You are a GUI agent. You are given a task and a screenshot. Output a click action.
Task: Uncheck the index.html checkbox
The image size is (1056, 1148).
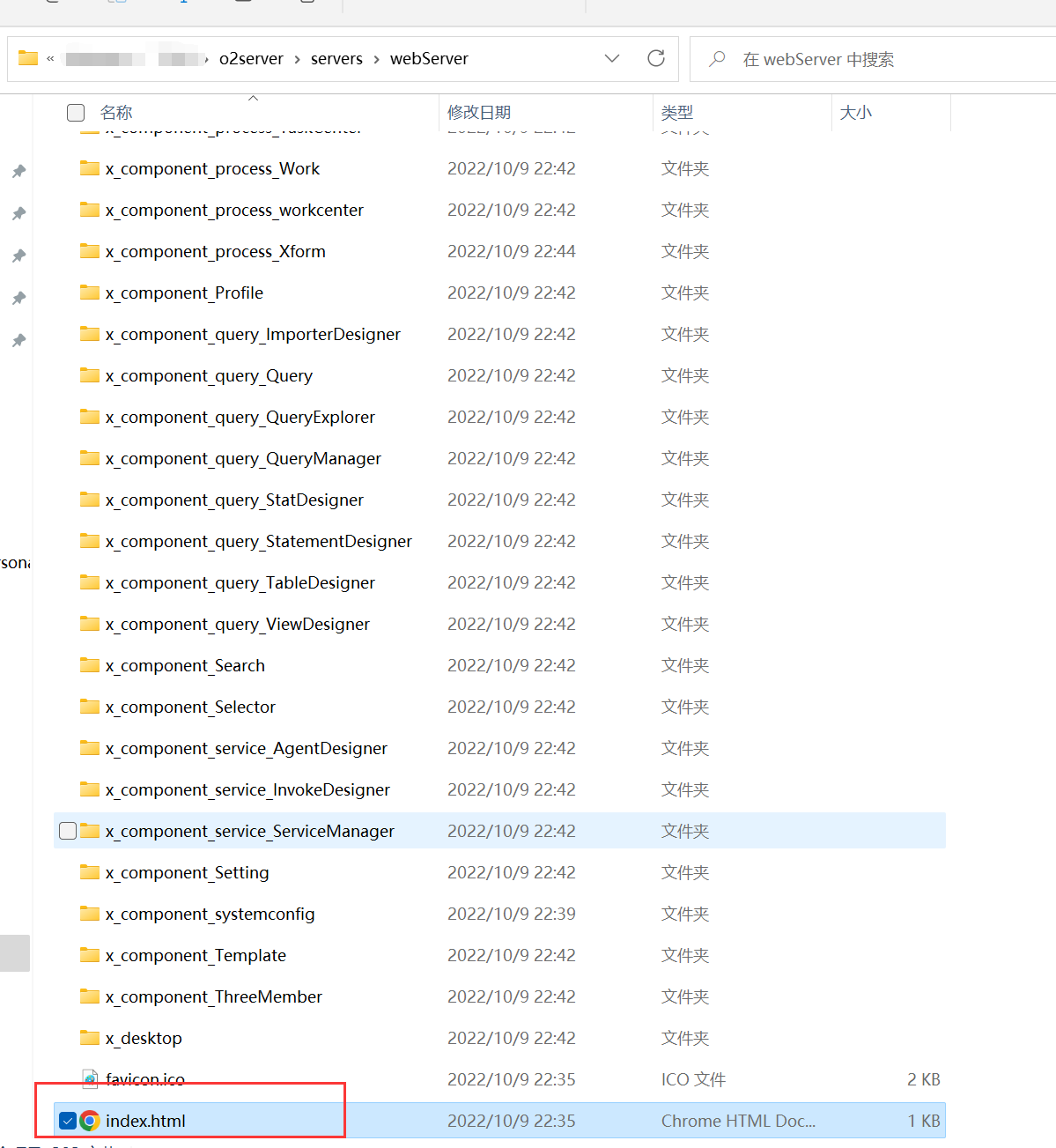click(67, 1121)
